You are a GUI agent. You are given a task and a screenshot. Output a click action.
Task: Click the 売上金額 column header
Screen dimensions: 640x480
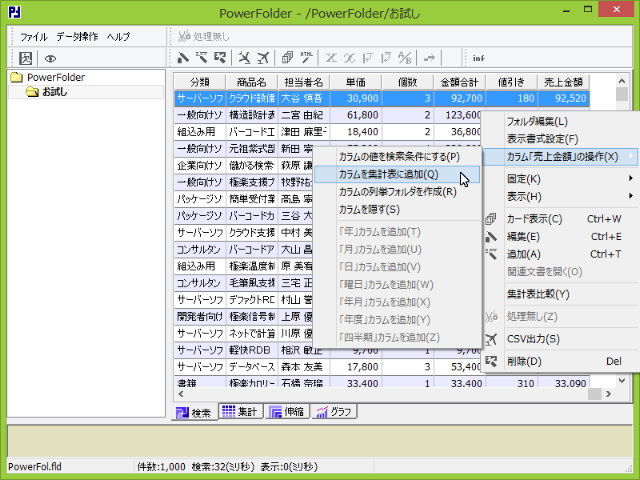pyautogui.click(x=563, y=82)
